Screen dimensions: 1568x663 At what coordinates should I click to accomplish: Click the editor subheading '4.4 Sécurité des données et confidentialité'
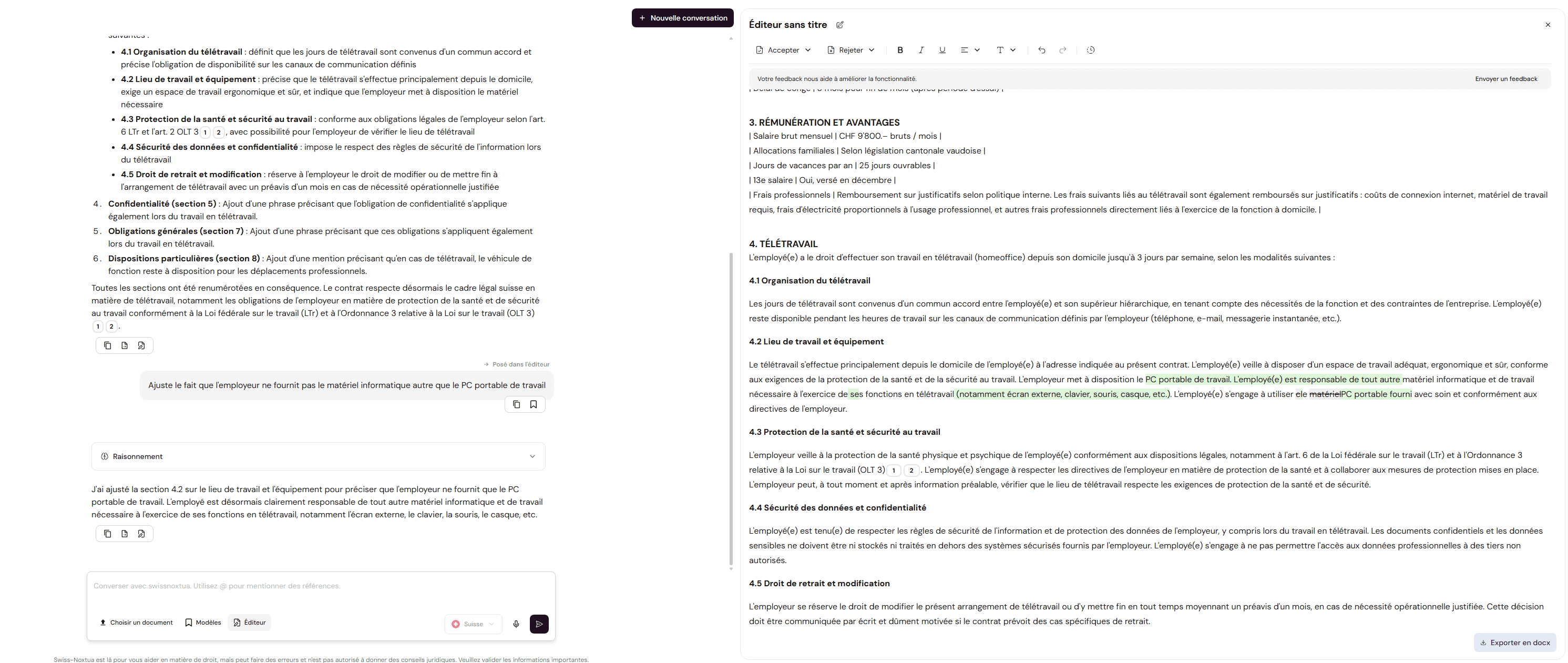(837, 508)
